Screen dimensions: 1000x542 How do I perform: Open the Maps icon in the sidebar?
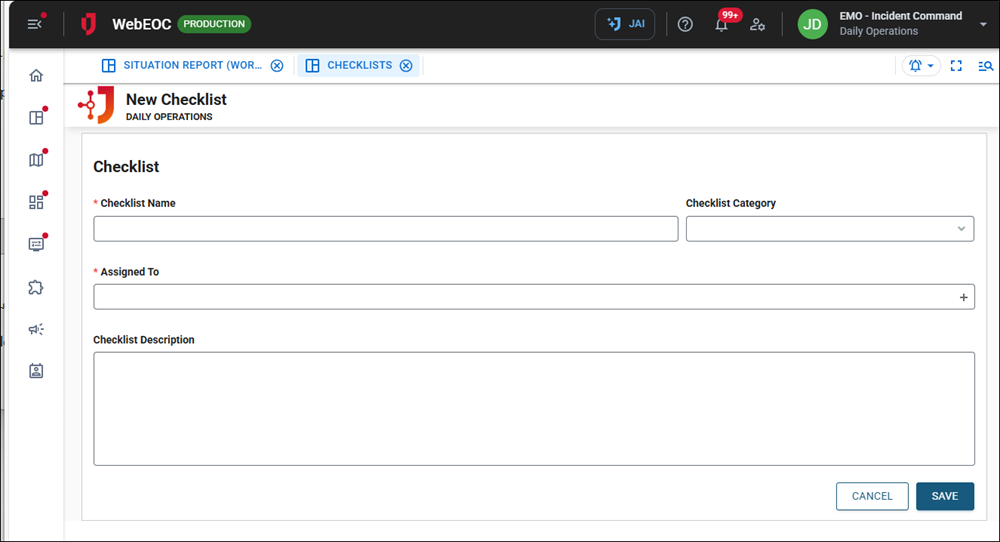[37, 160]
